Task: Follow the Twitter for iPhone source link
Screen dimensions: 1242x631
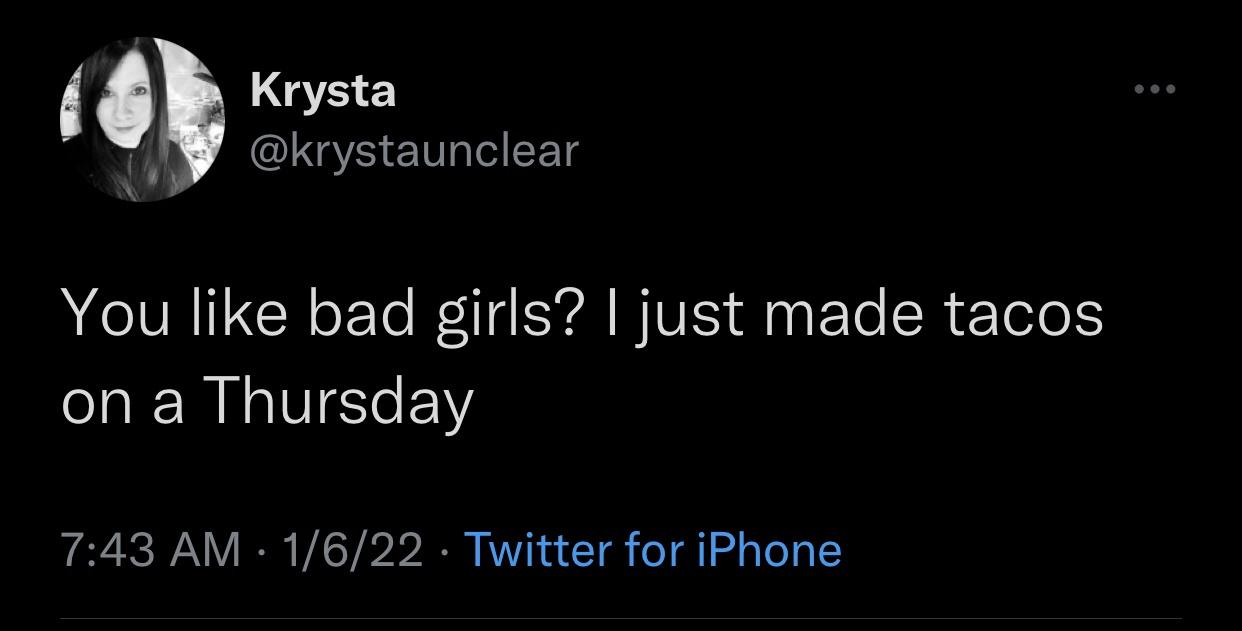Action: (x=654, y=550)
